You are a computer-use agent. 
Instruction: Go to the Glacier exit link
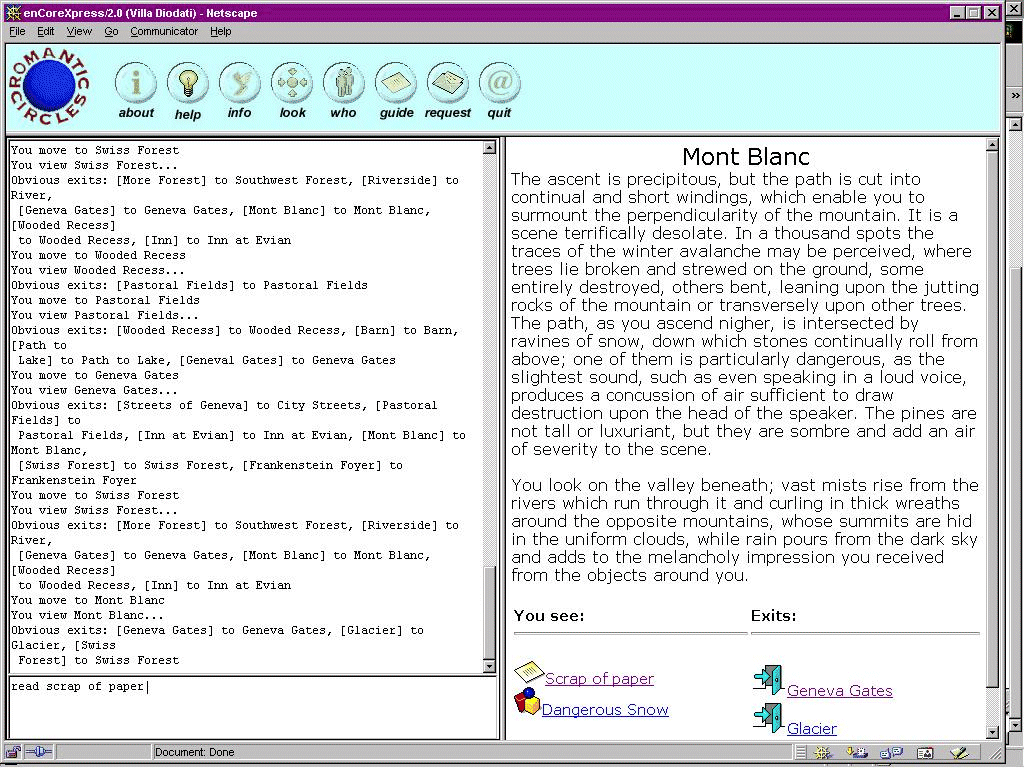[x=811, y=729]
